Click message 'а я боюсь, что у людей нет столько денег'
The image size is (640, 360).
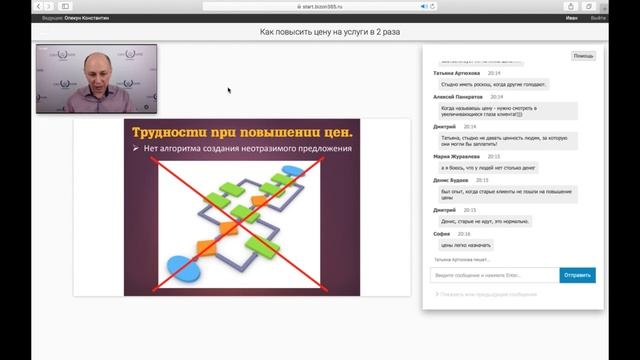click(x=488, y=168)
